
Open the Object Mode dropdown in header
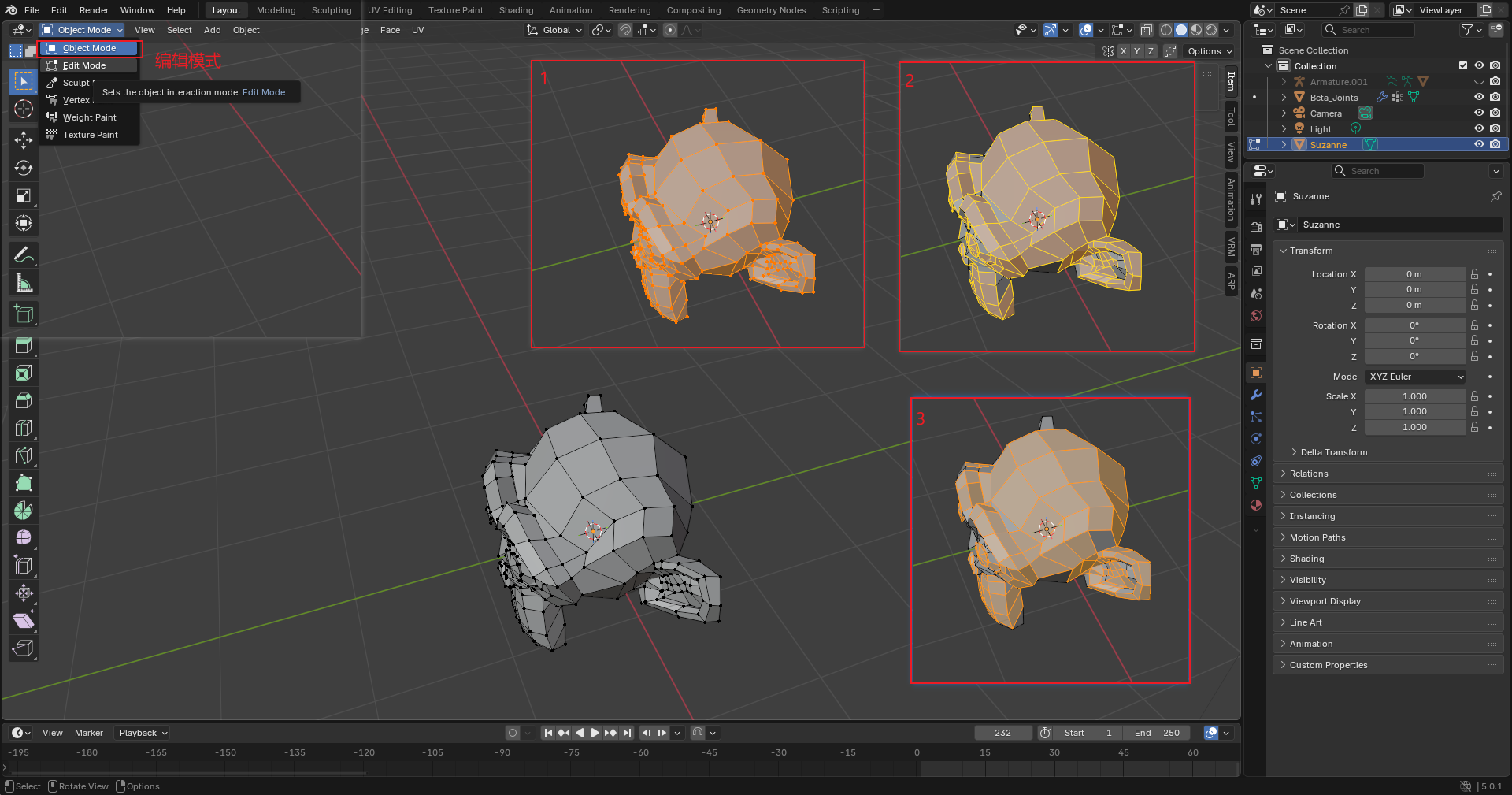click(83, 30)
